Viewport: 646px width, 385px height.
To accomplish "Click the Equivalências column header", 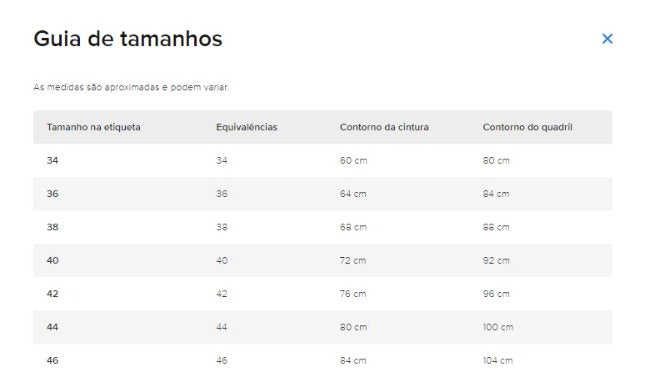I will [246, 127].
